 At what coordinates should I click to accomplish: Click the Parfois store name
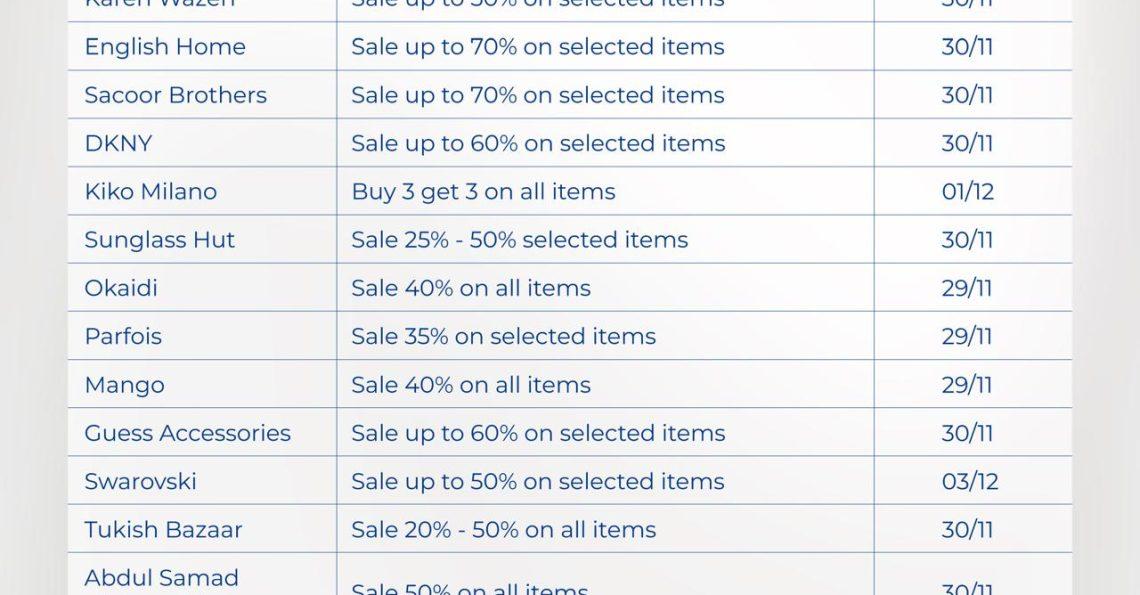click(123, 336)
